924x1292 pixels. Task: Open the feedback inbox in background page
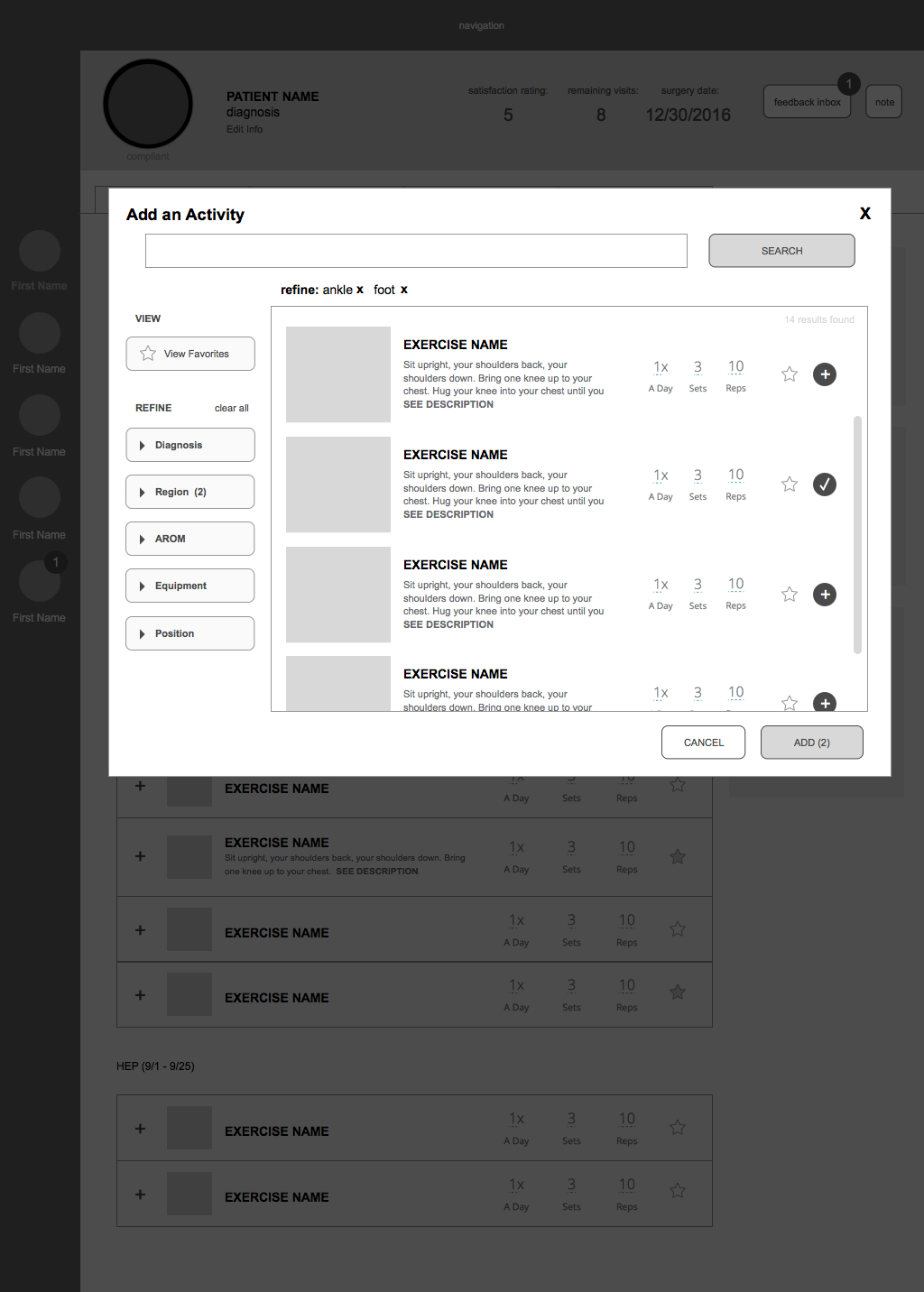click(x=808, y=102)
